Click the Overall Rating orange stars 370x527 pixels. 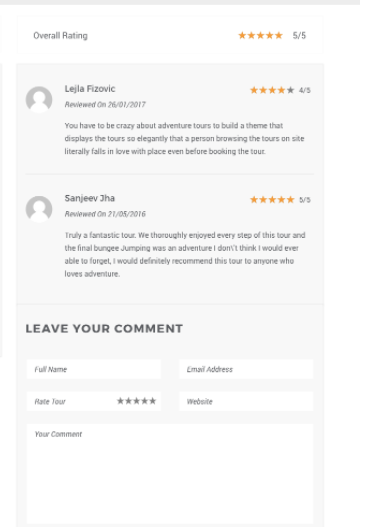260,35
